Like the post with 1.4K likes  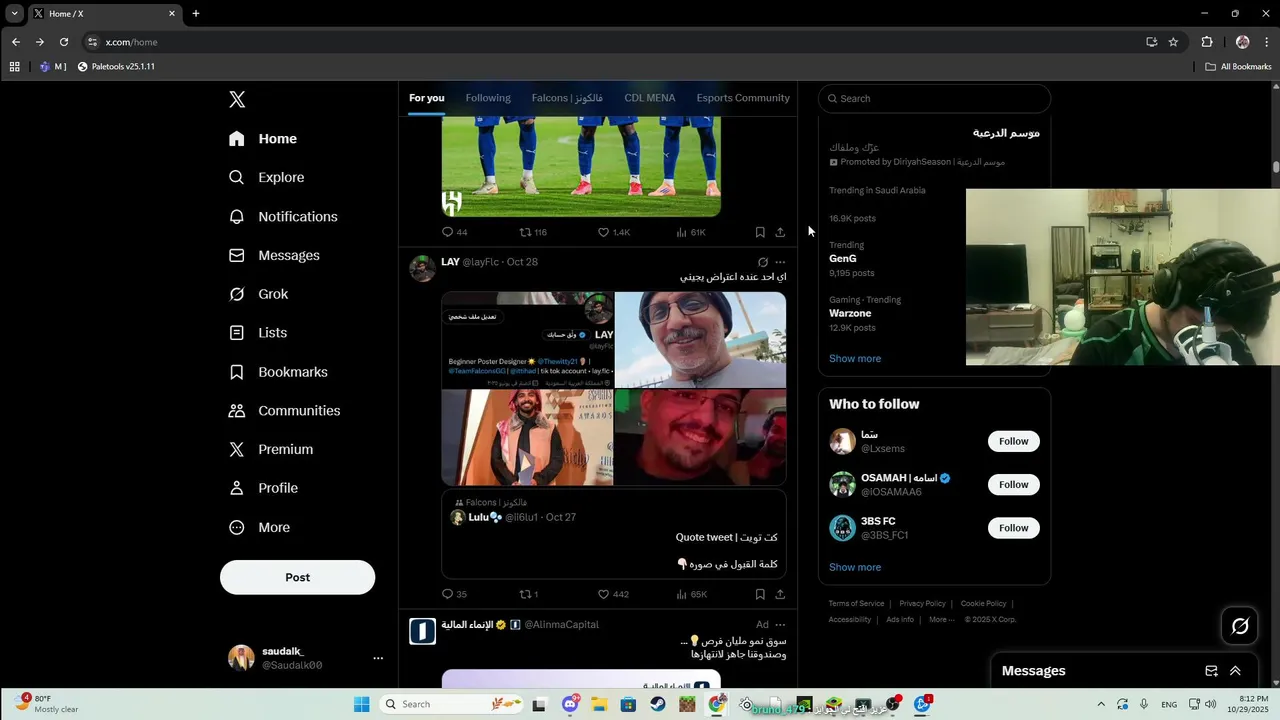point(613,232)
